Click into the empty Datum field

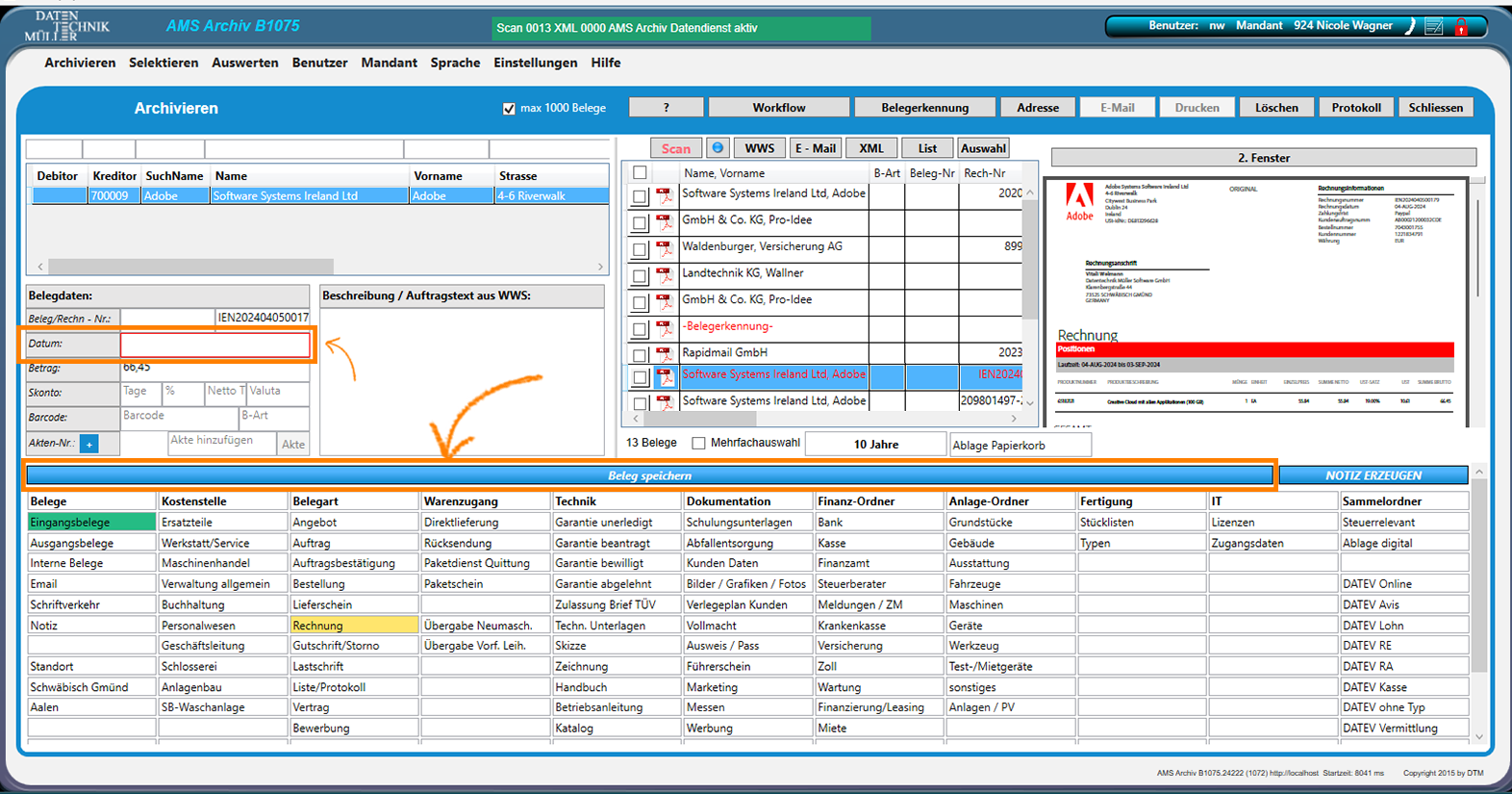tap(215, 345)
